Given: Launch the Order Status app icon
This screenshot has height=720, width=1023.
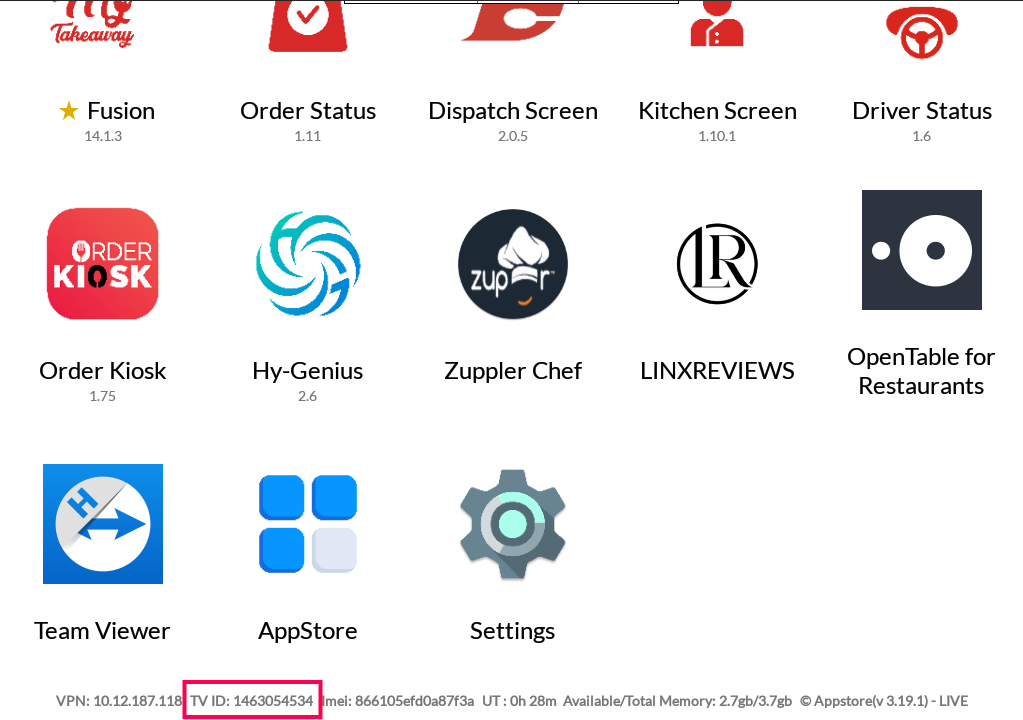Looking at the screenshot, I should 308,25.
